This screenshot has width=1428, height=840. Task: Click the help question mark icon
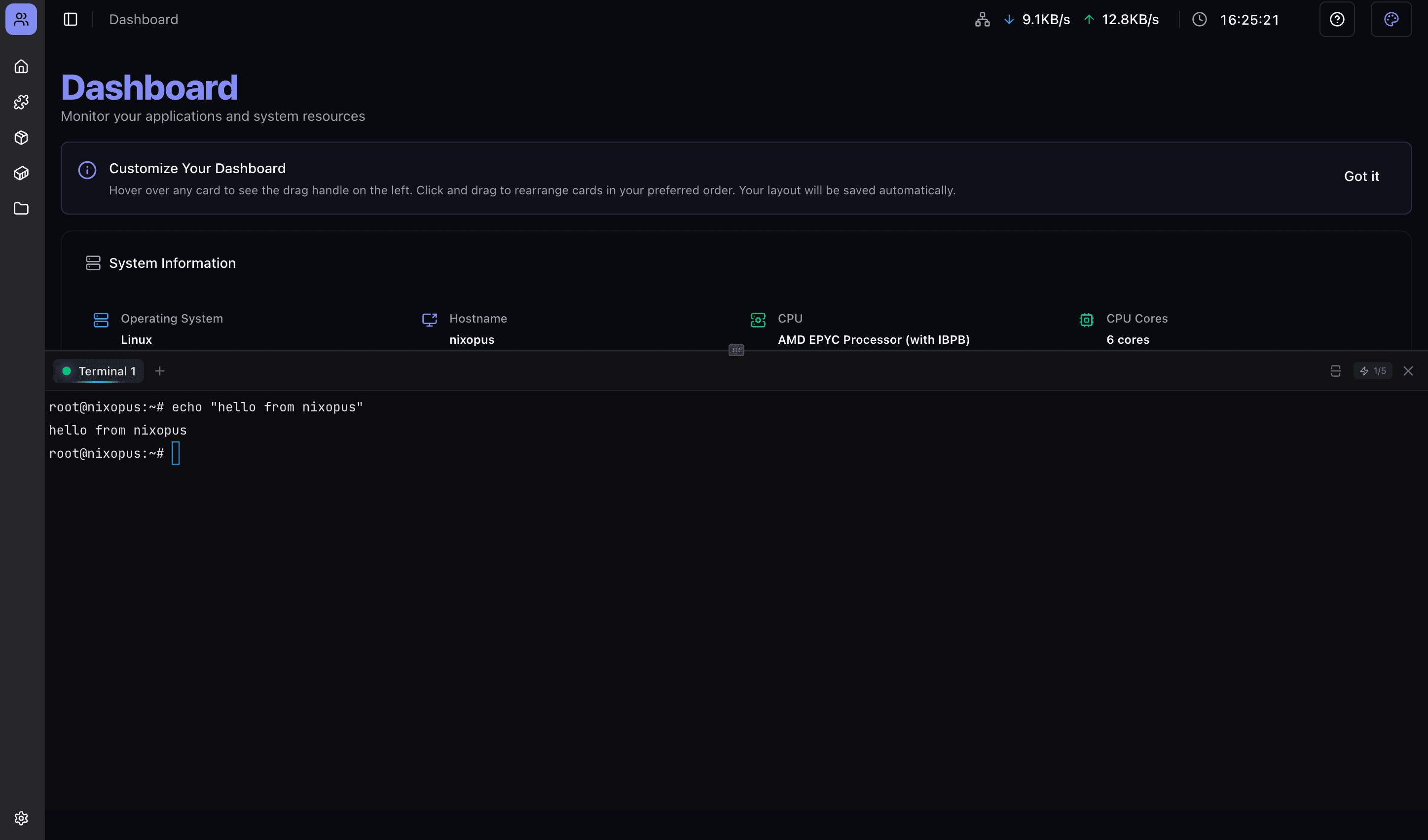click(x=1337, y=20)
